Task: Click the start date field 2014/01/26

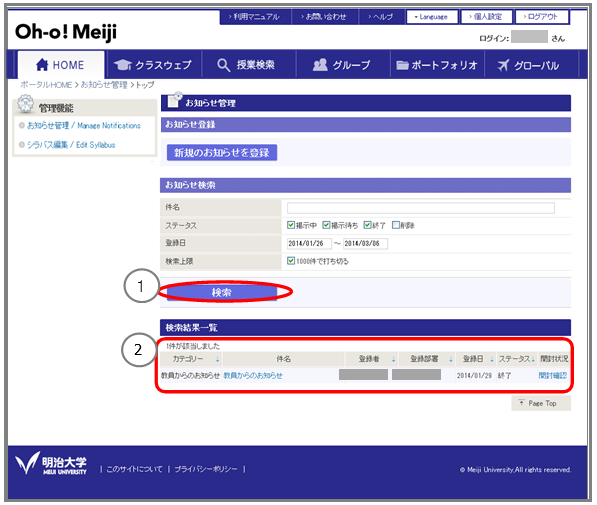Action: (309, 243)
